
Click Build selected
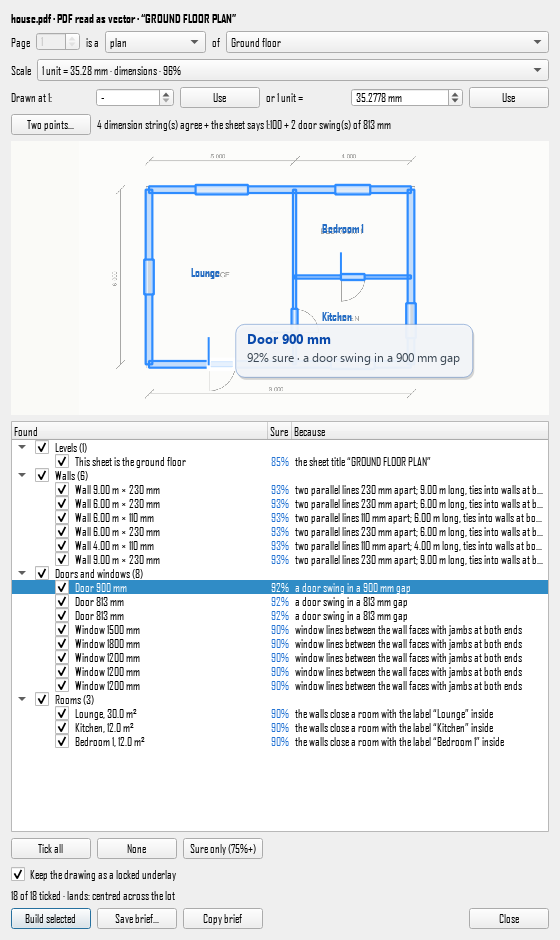coord(51,918)
